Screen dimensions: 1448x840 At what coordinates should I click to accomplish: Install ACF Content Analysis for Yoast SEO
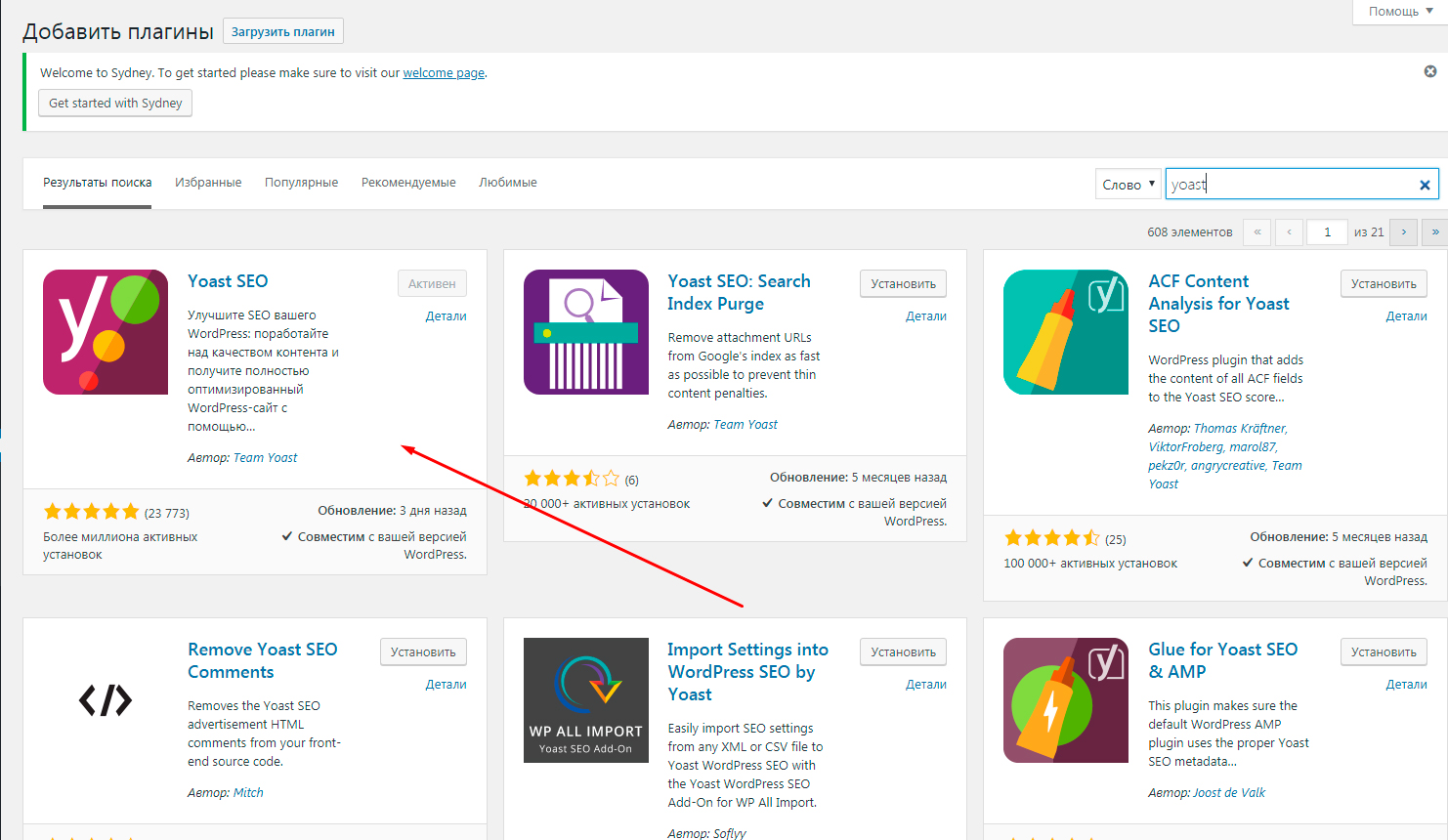tap(1384, 283)
